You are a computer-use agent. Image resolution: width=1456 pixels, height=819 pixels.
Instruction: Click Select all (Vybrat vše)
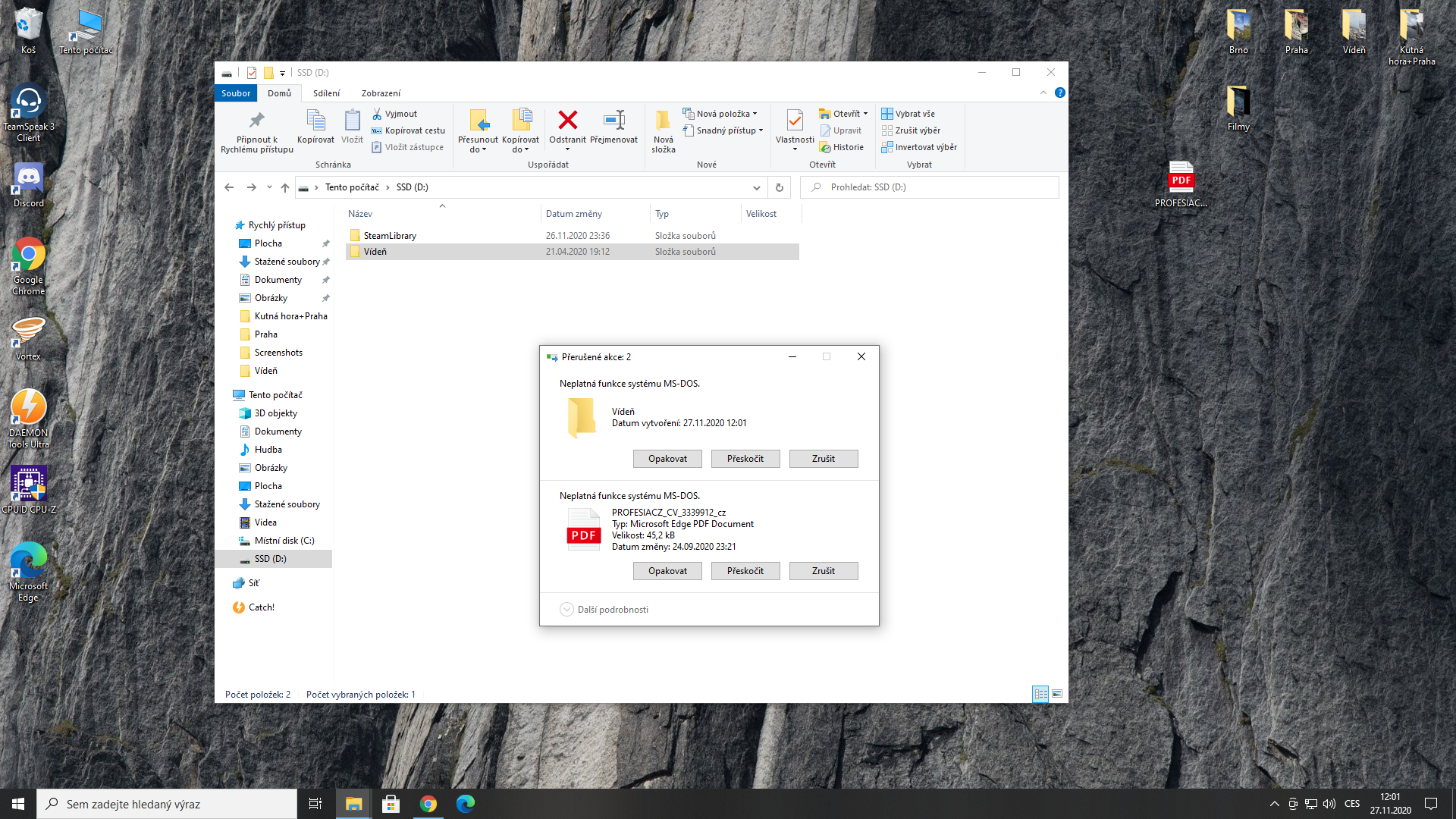[x=908, y=114]
